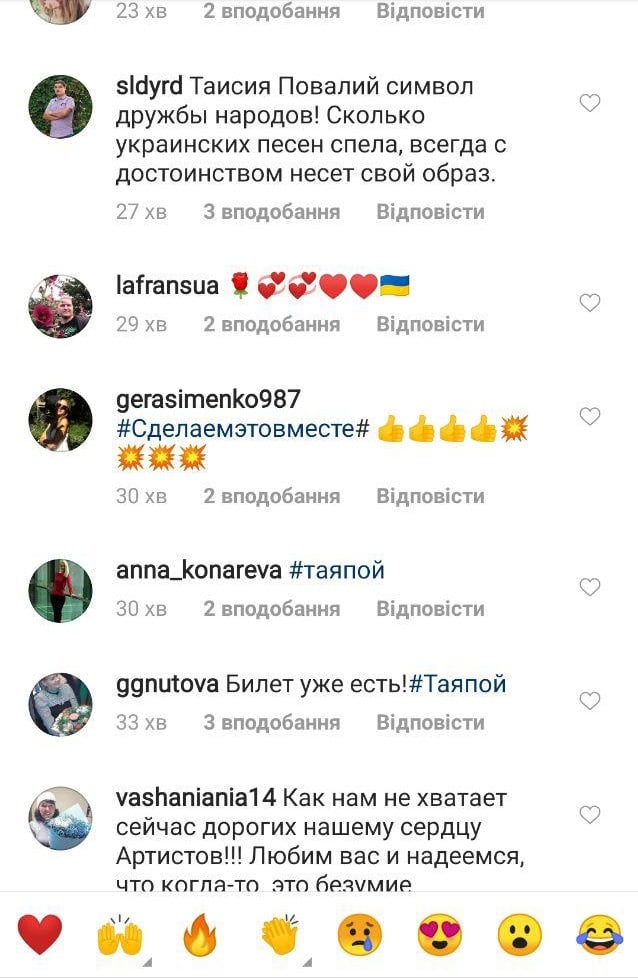Reply to sldyrd's comment via Відповісти
638x979 pixels.
pos(430,212)
